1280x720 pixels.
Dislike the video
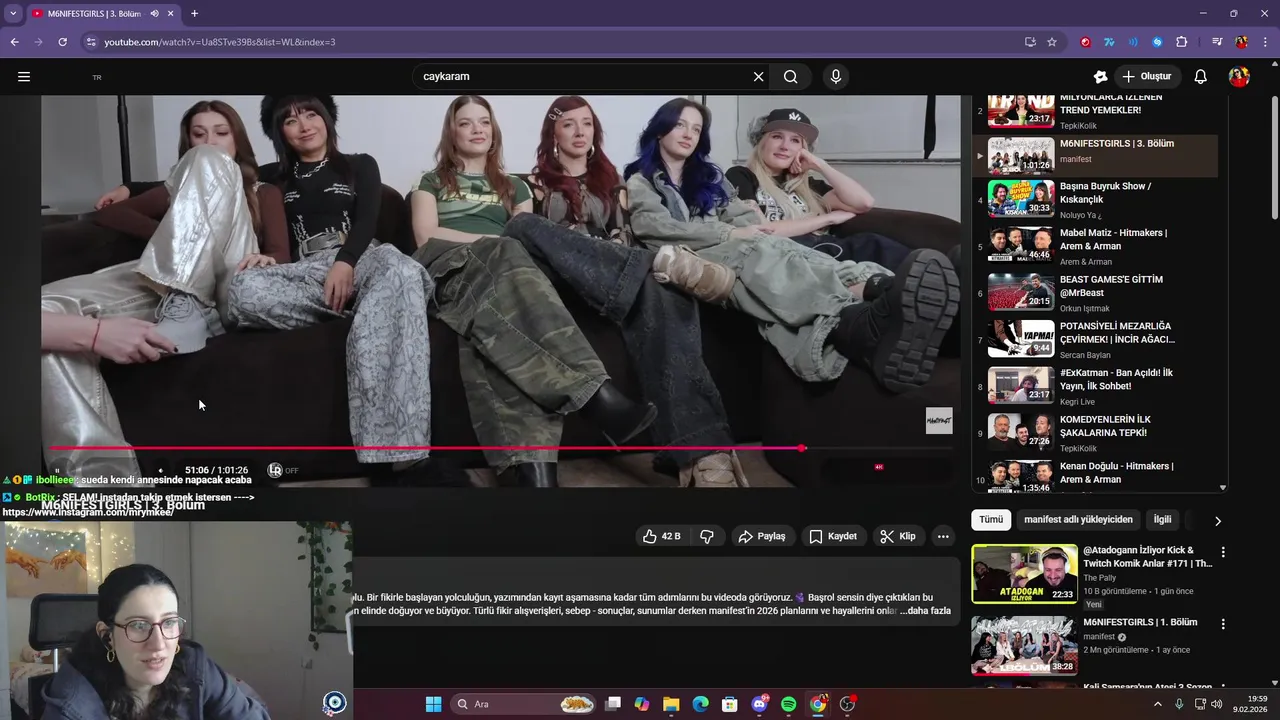[x=707, y=536]
